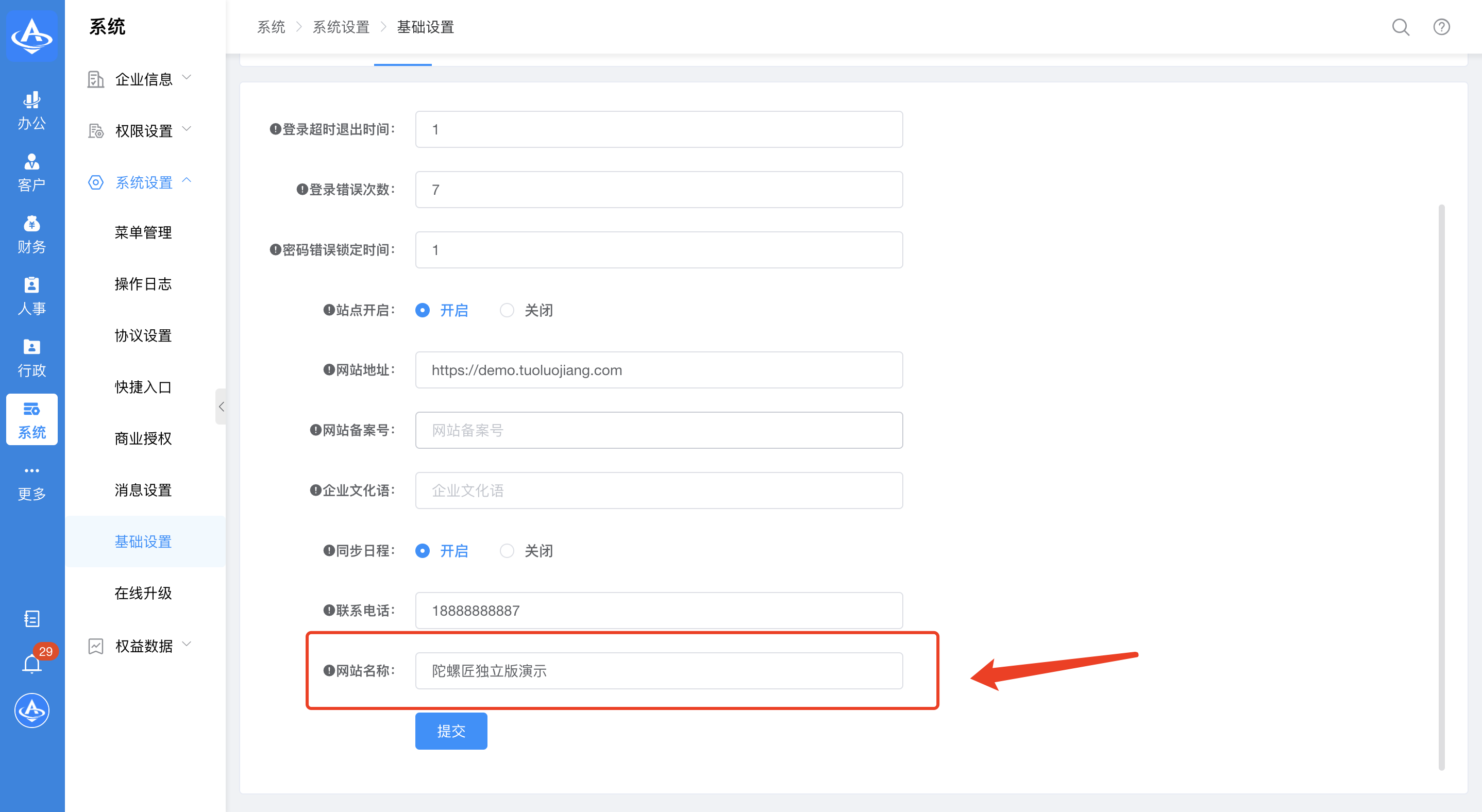Open the 操作日志 menu item
Image resolution: width=1482 pixels, height=812 pixels.
143,284
